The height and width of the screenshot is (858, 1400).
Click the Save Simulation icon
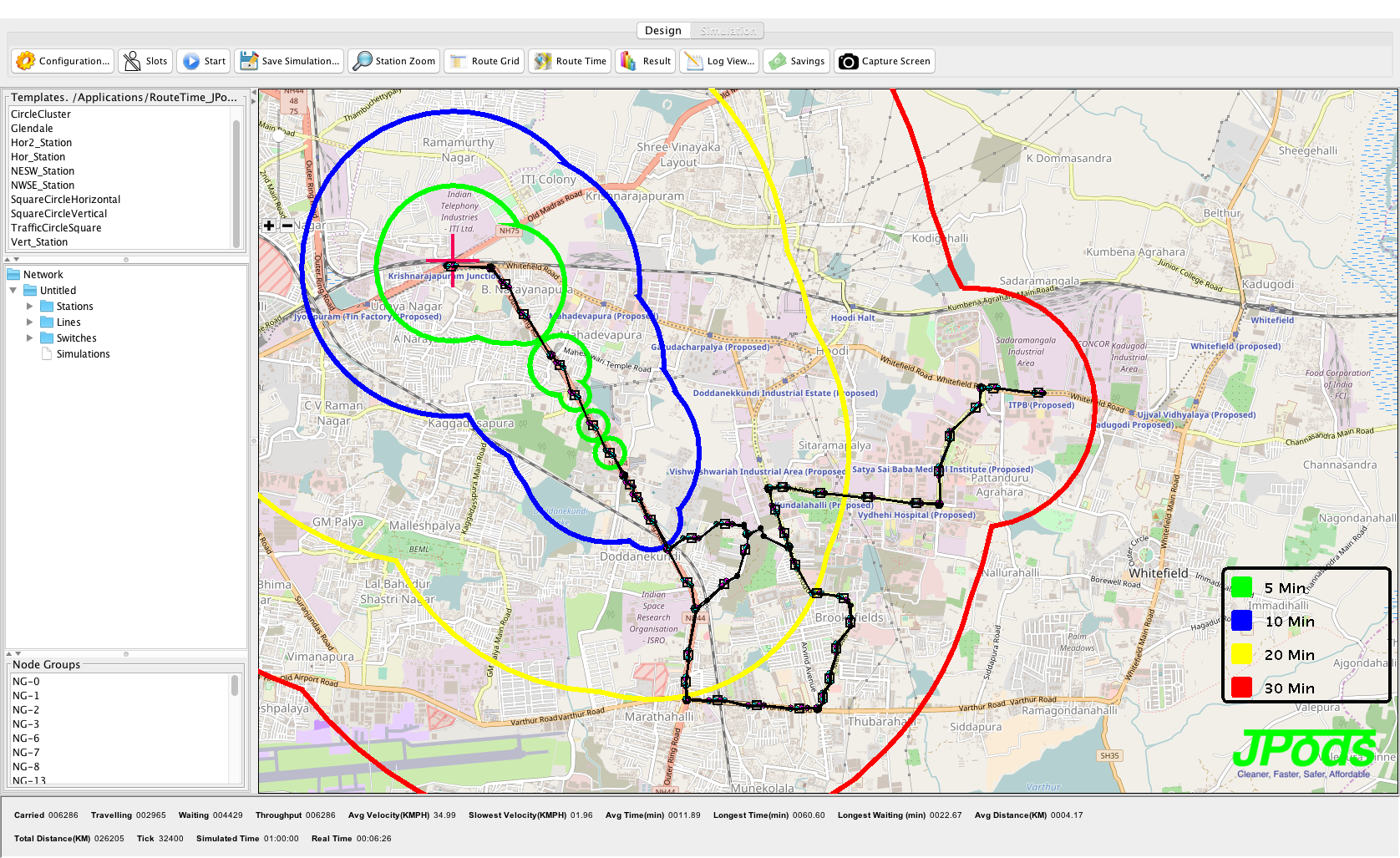249,61
